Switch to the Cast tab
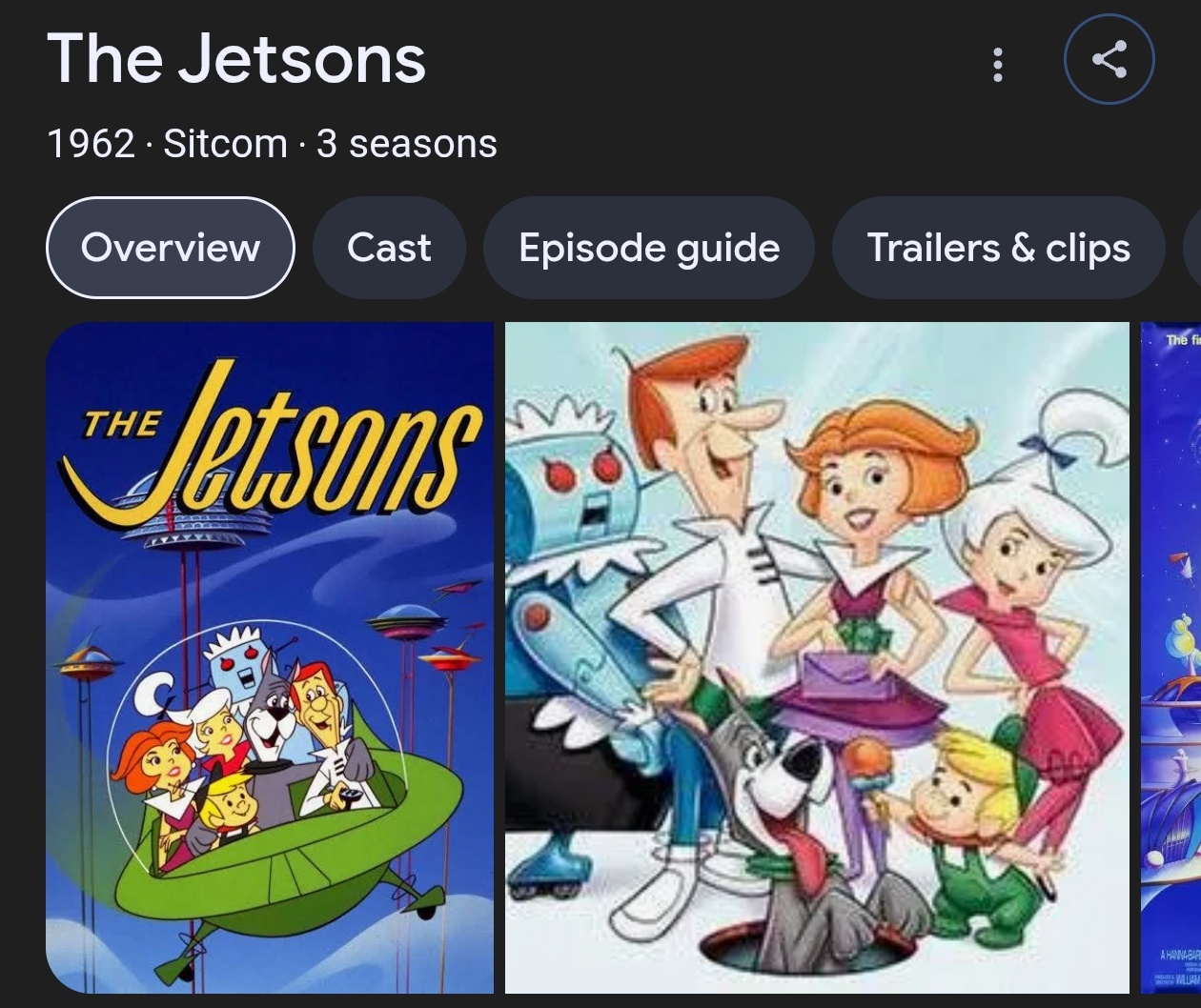The height and width of the screenshot is (1008, 1201). point(389,248)
